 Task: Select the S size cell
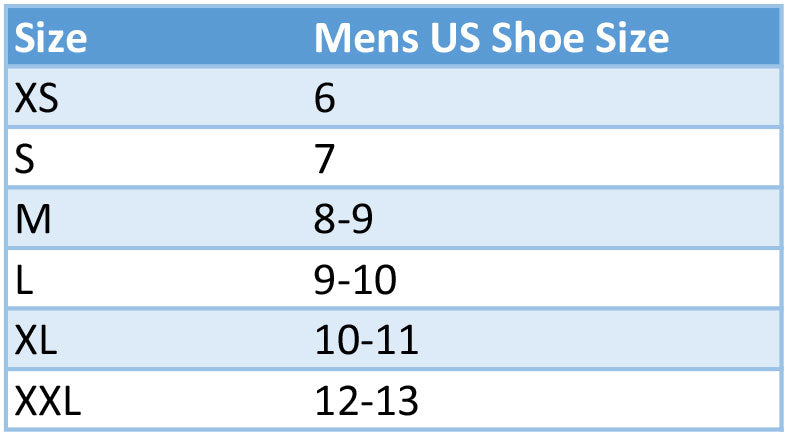(26, 159)
